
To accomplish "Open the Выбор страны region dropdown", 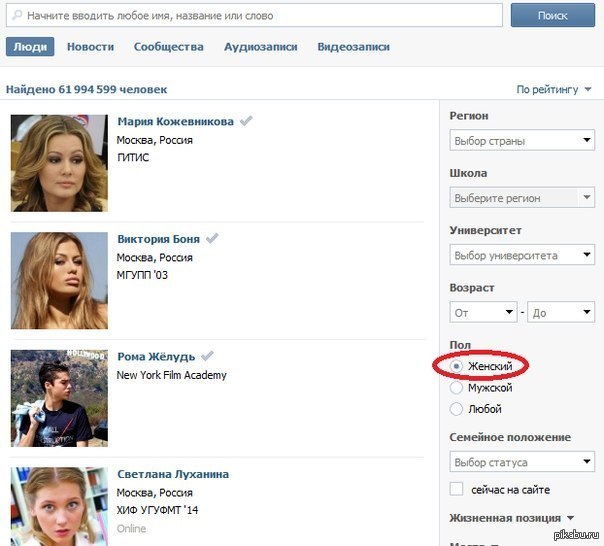I will (x=522, y=141).
